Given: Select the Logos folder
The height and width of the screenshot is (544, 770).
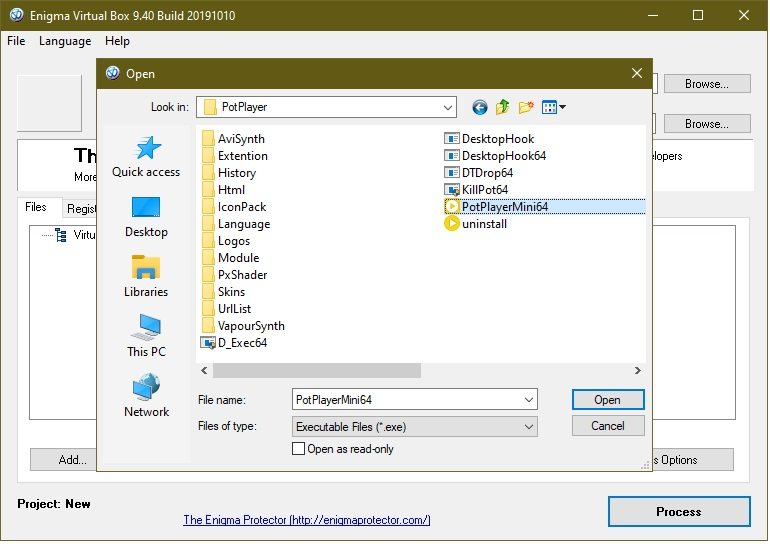Looking at the screenshot, I should click(226, 241).
